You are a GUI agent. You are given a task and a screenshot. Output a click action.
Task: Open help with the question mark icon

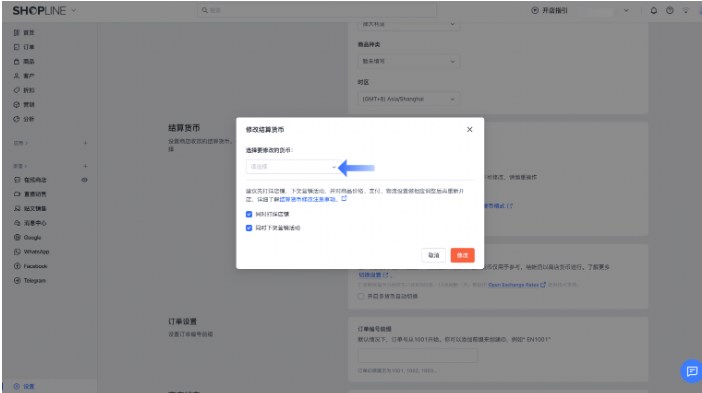coord(670,10)
